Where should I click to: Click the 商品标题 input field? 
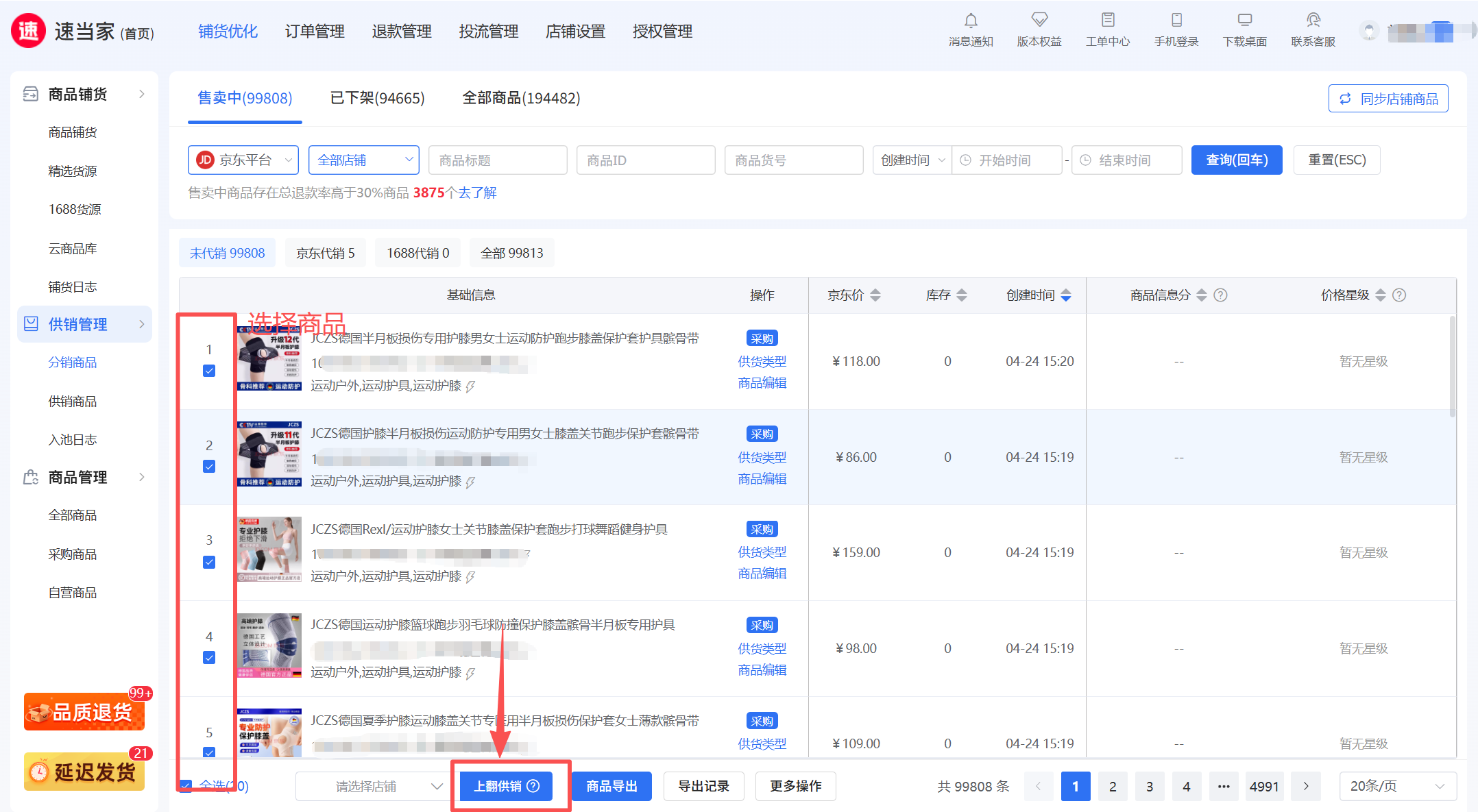coord(498,160)
